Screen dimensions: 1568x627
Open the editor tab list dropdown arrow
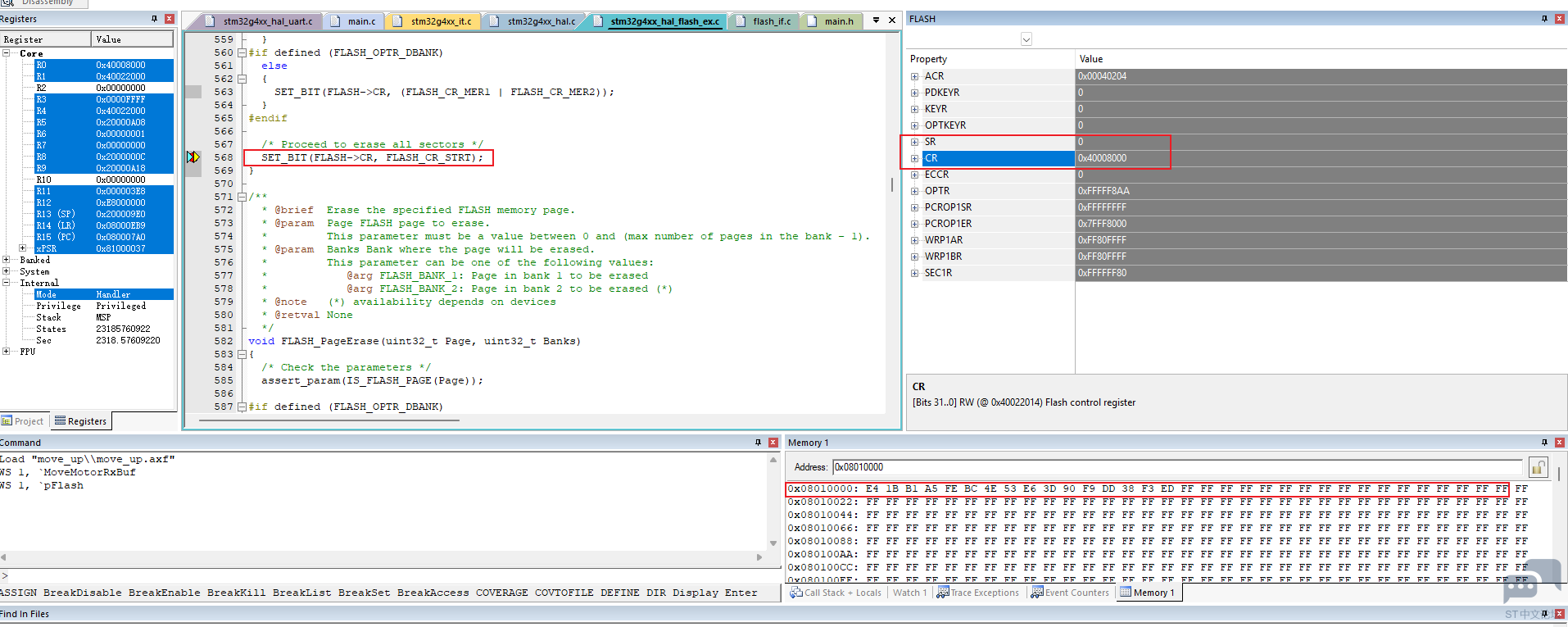[x=876, y=20]
